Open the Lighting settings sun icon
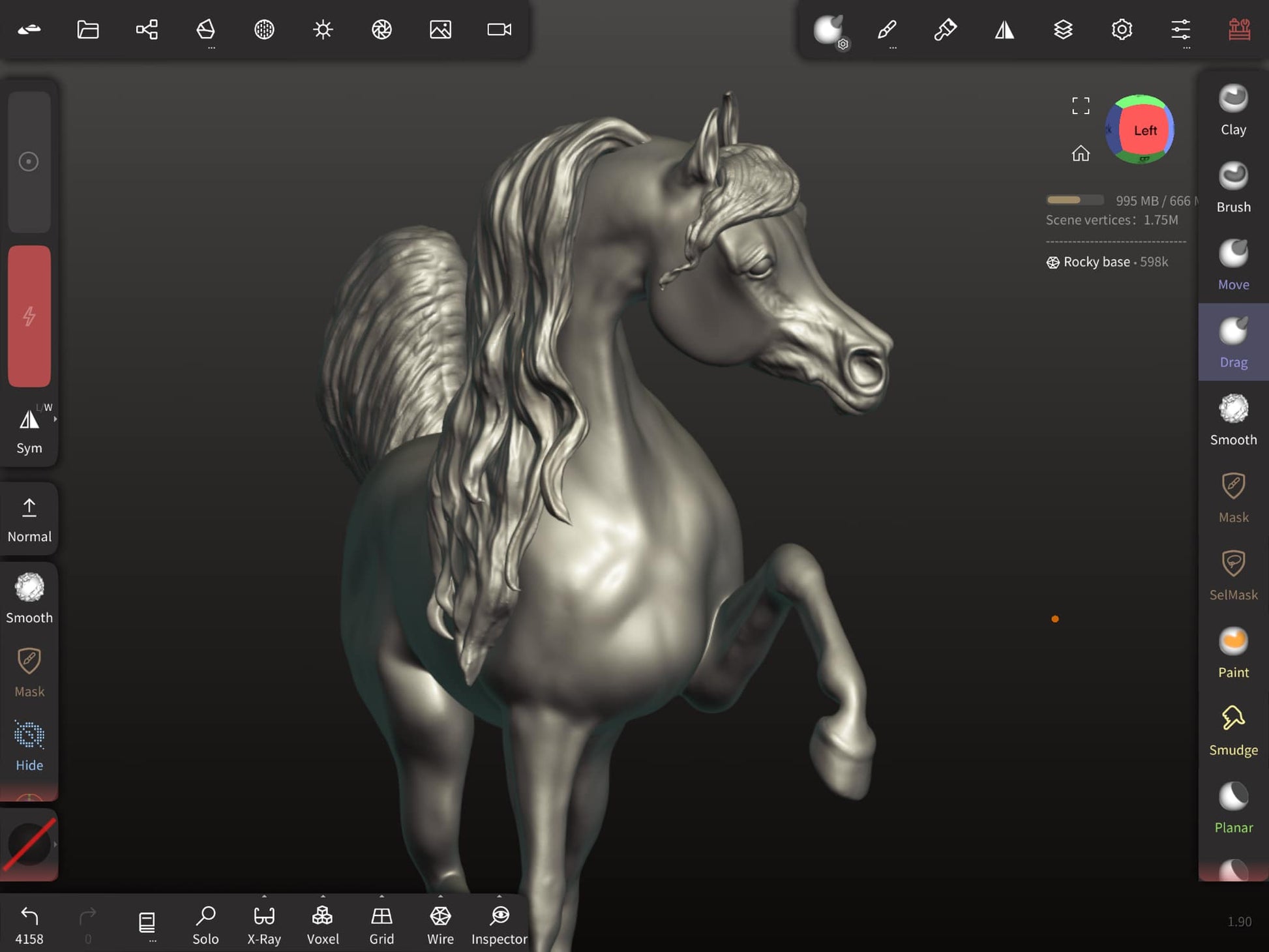Viewport: 1269px width, 952px height. pos(323,29)
